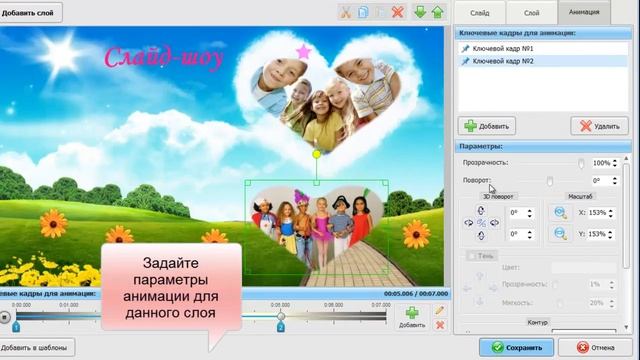This screenshot has width=640, height=360.
Task: Click the zoom-out magnifier under Масштаб
Action: [x=560, y=233]
